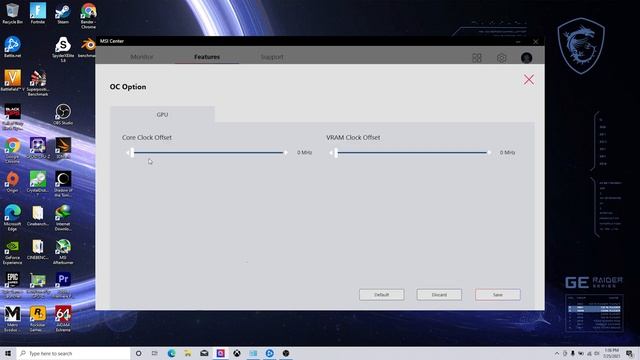640x360 pixels.
Task: Show hidden system tray icons
Action: (557, 353)
